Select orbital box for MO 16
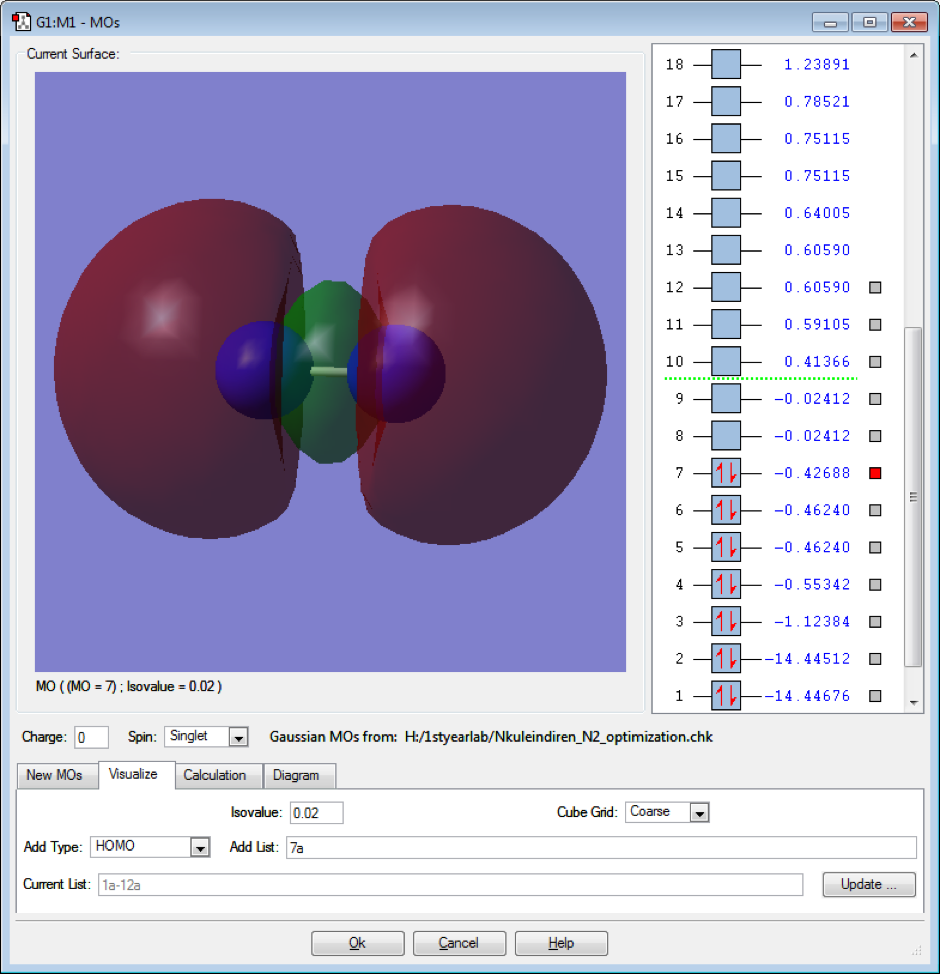This screenshot has height=974, width=940. pos(726,139)
